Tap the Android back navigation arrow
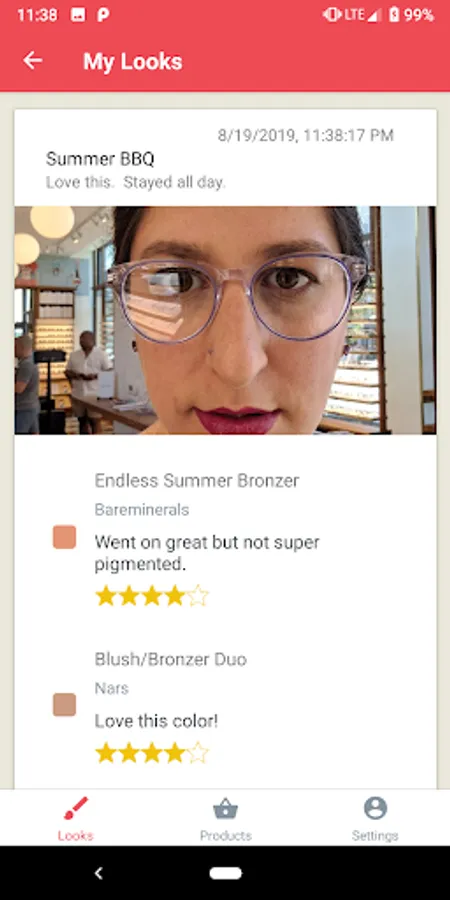Screen dimensions: 450x900 click(98, 873)
